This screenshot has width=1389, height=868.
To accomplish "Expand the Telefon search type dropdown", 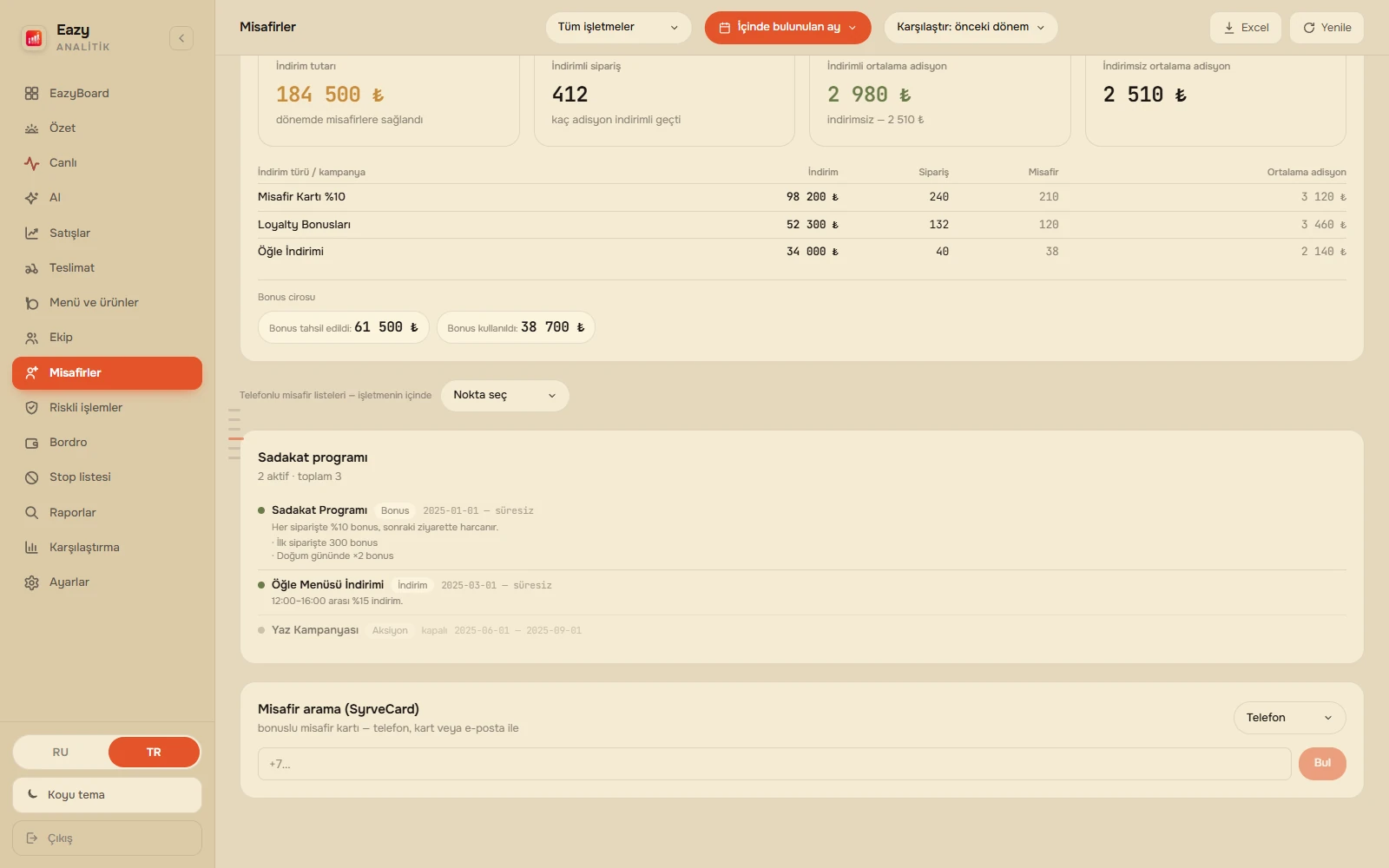I will coord(1289,718).
